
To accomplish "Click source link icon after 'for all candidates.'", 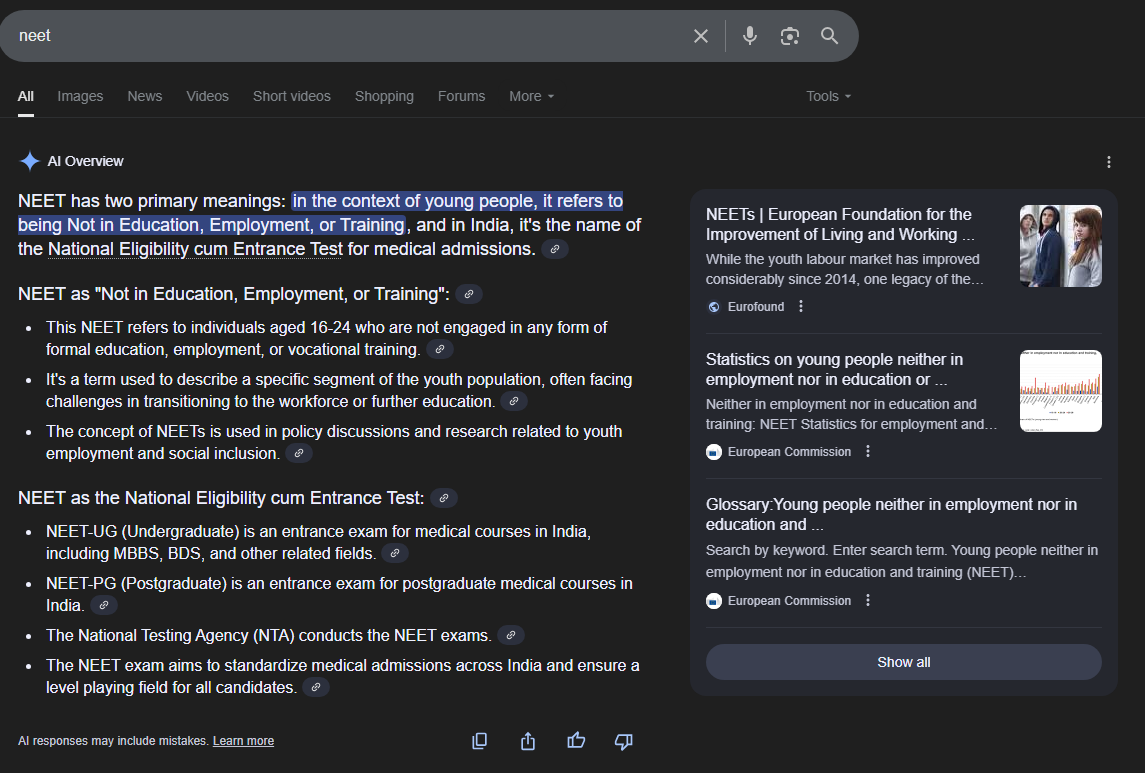I will tap(315, 687).
